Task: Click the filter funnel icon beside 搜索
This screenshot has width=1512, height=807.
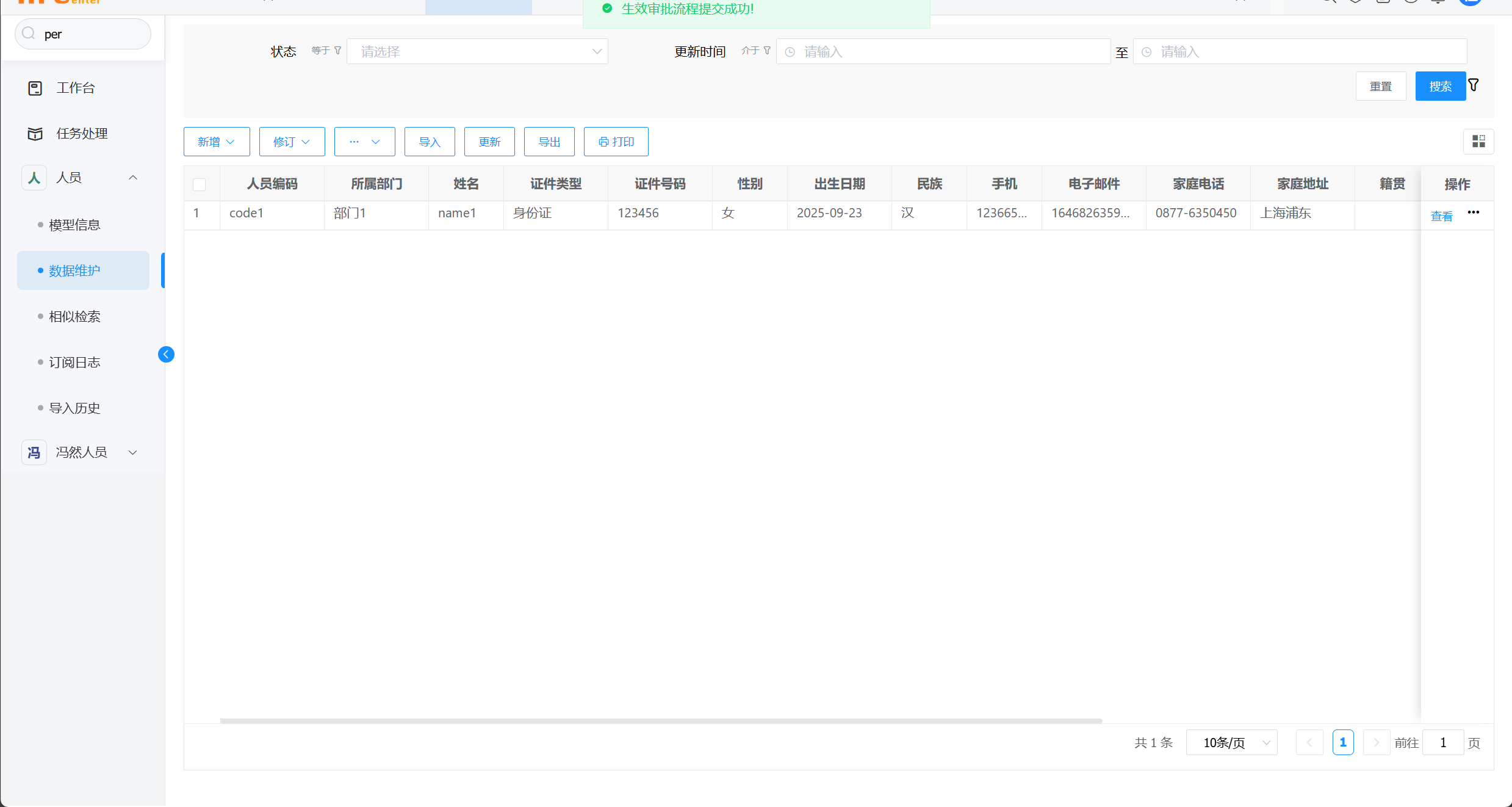Action: [1474, 85]
